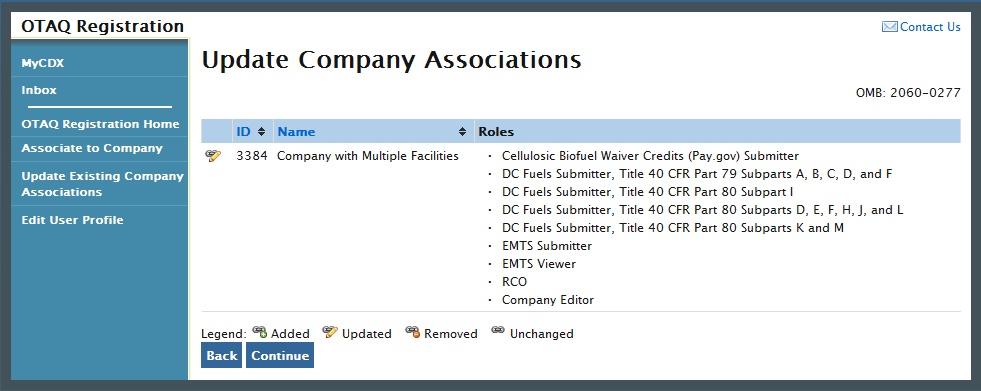Click the Added chain icon in legend
The height and width of the screenshot is (391, 981).
[x=260, y=332]
